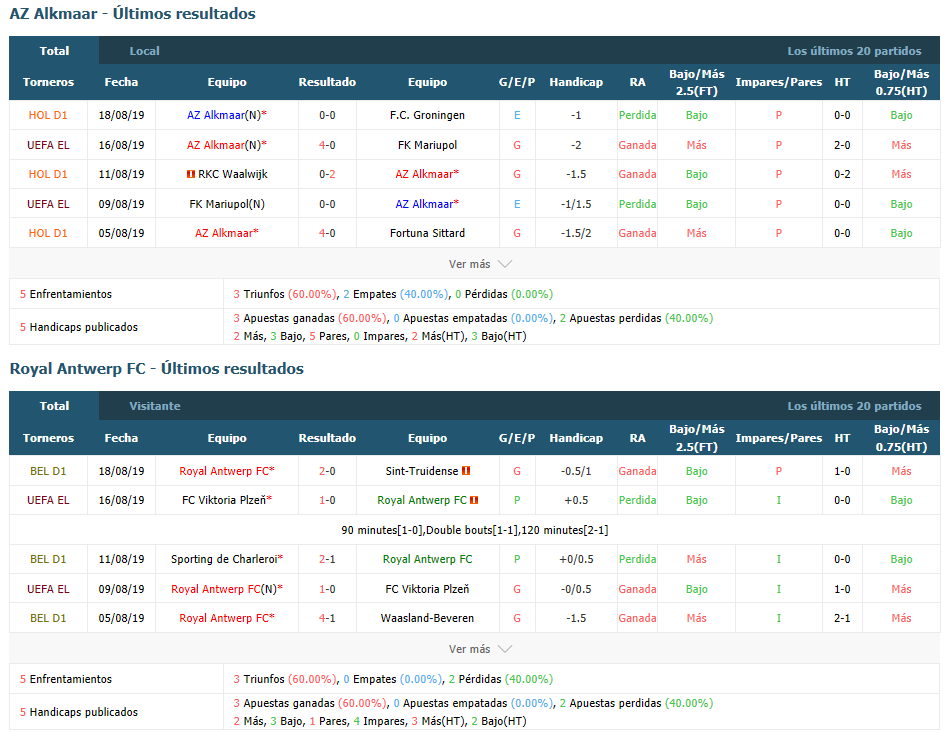
Task: Click red card icon next to Royal Antwerp FC on 16/08/19
Action: 474,500
